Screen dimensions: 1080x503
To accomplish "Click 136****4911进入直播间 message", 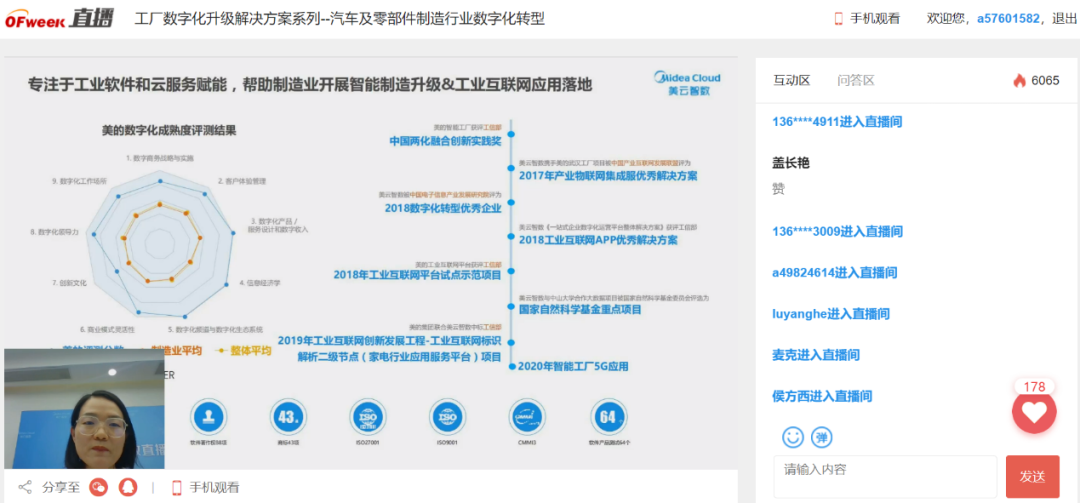I will click(837, 122).
